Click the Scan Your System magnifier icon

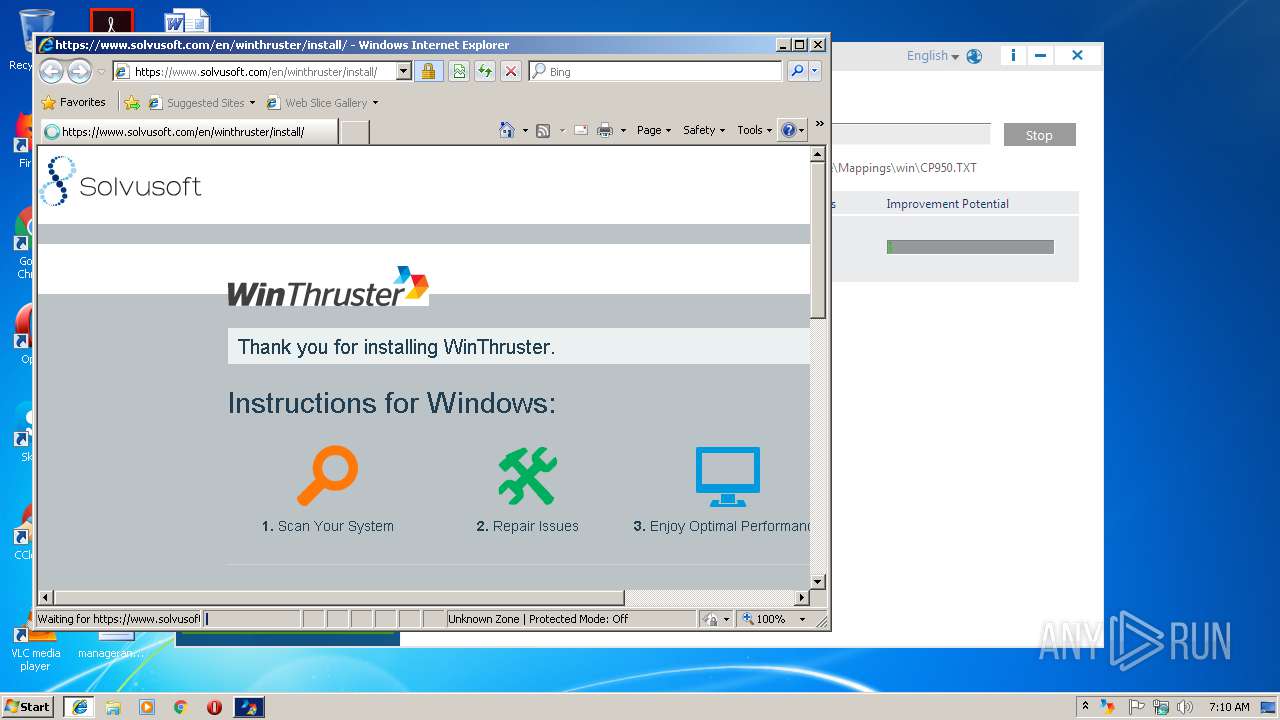click(x=327, y=476)
